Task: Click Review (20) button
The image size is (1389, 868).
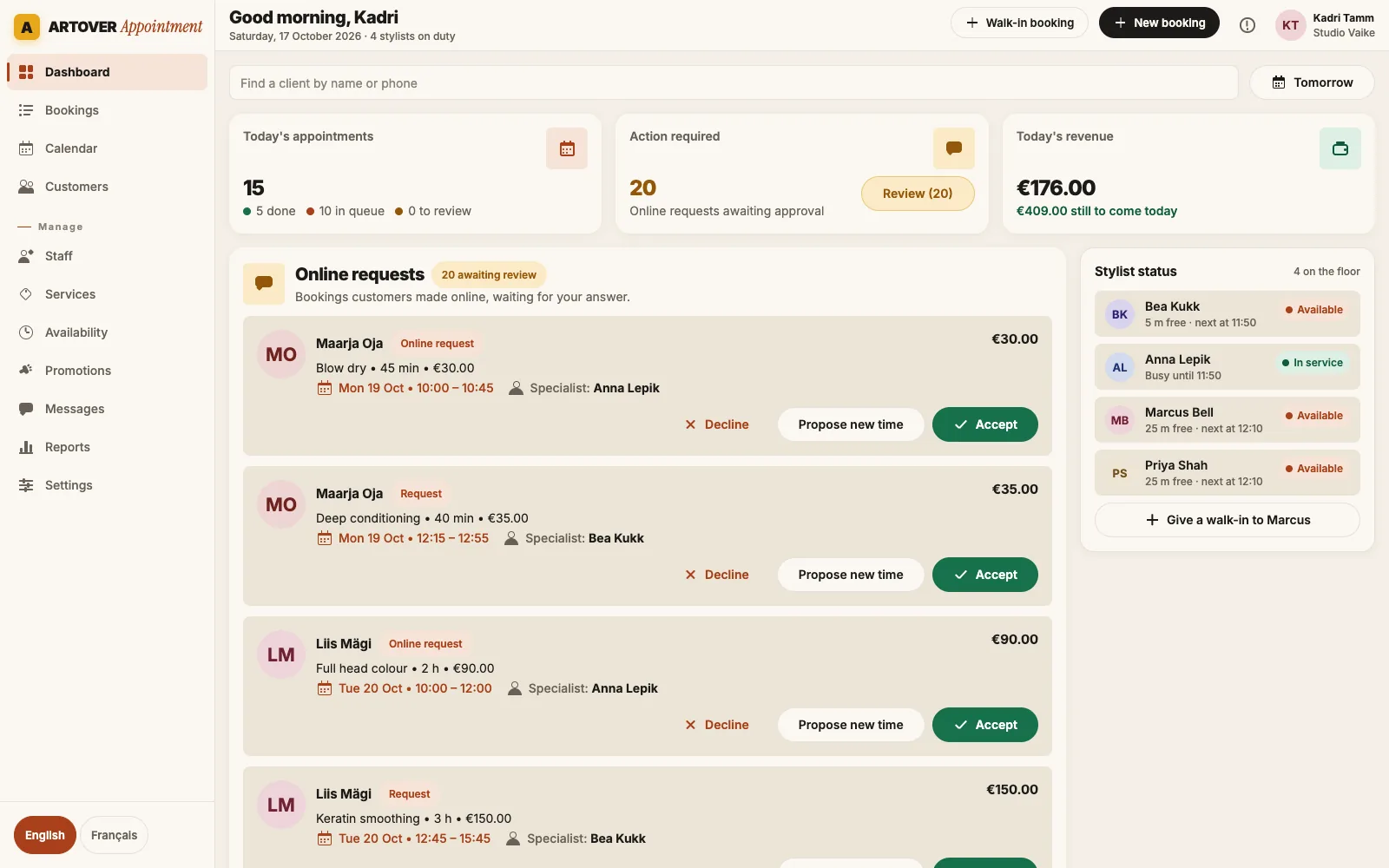Action: pyautogui.click(x=918, y=194)
